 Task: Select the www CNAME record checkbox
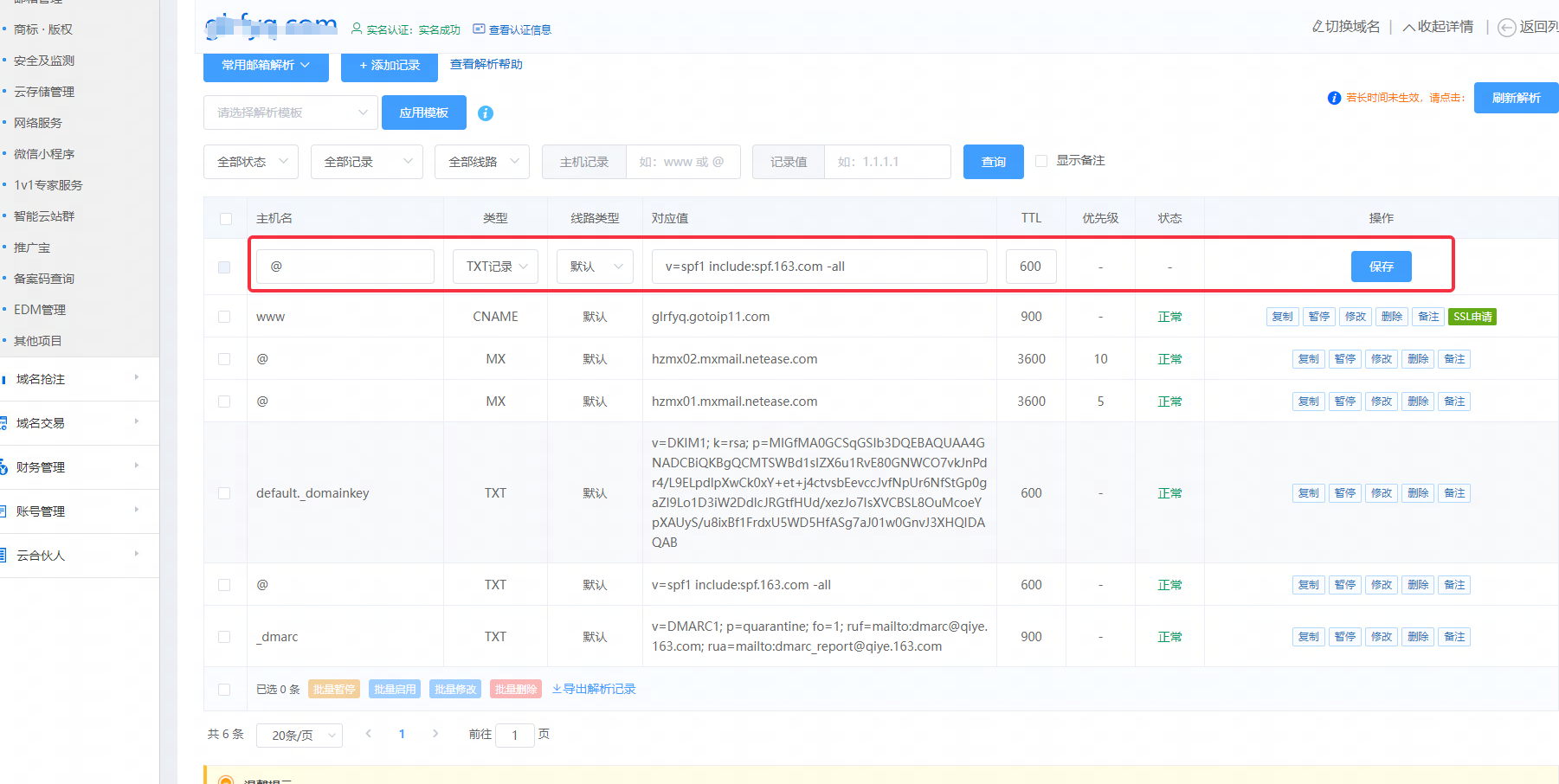tap(224, 317)
